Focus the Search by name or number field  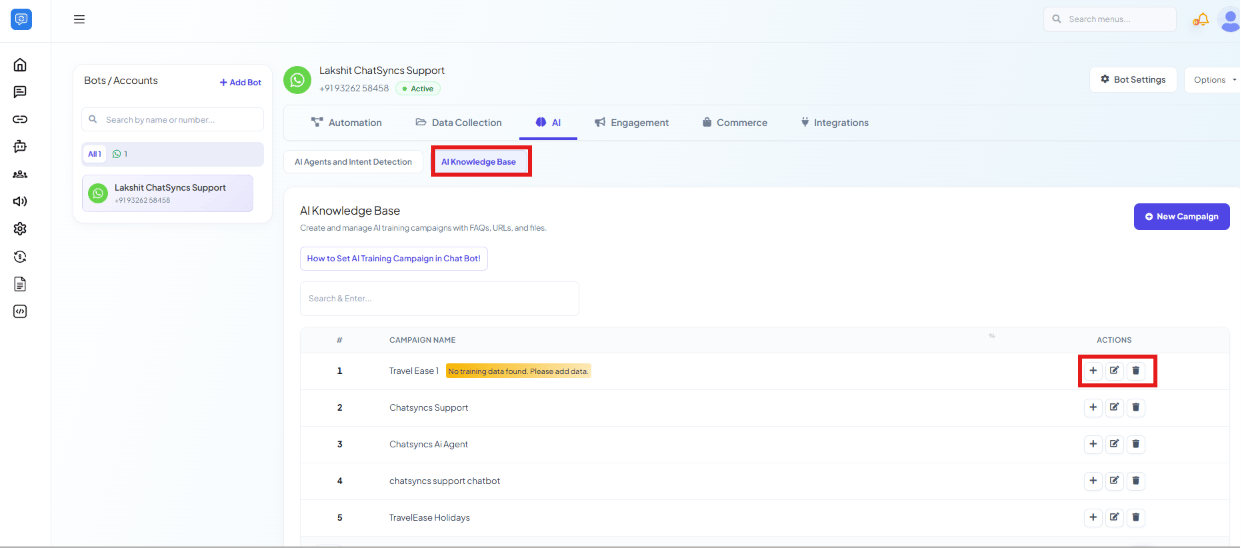click(173, 120)
